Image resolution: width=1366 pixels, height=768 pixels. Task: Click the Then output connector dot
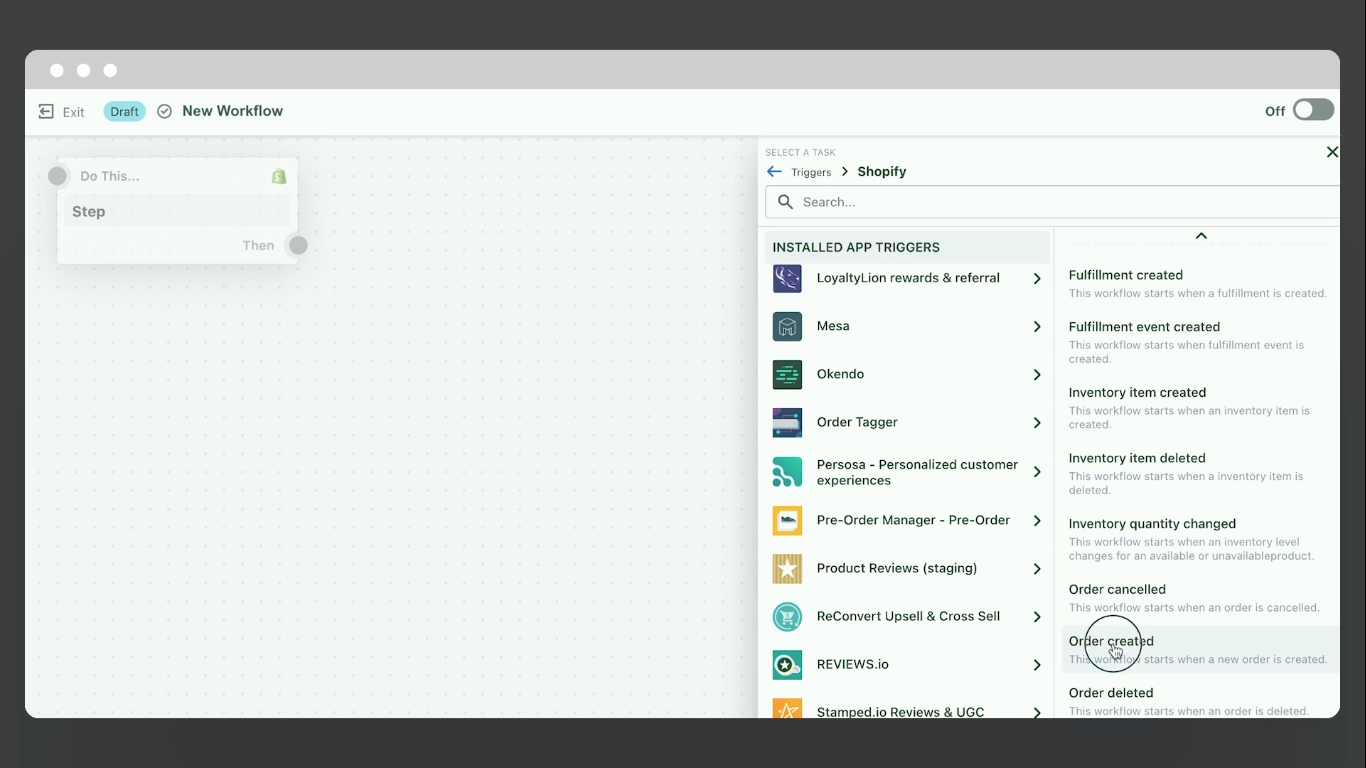[298, 245]
